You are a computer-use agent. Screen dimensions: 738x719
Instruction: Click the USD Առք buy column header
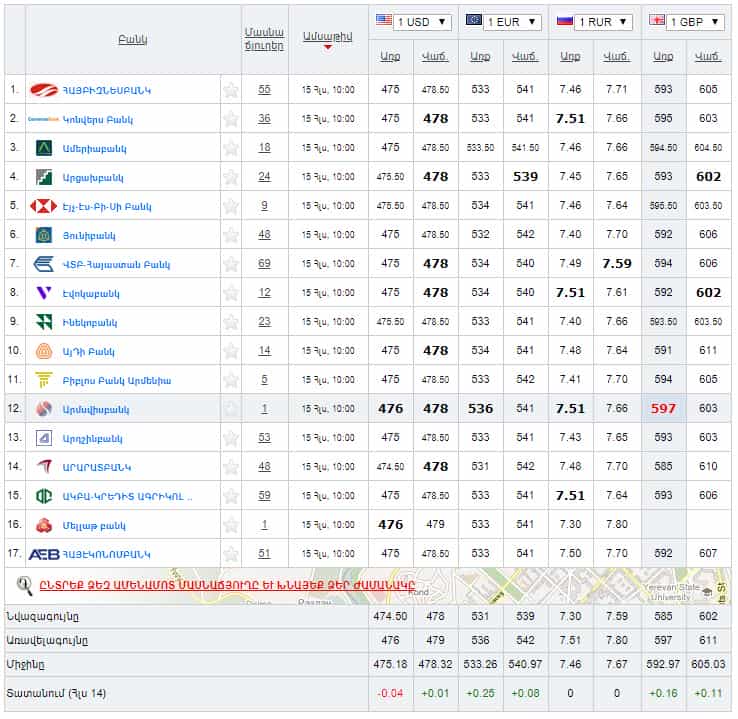click(390, 56)
